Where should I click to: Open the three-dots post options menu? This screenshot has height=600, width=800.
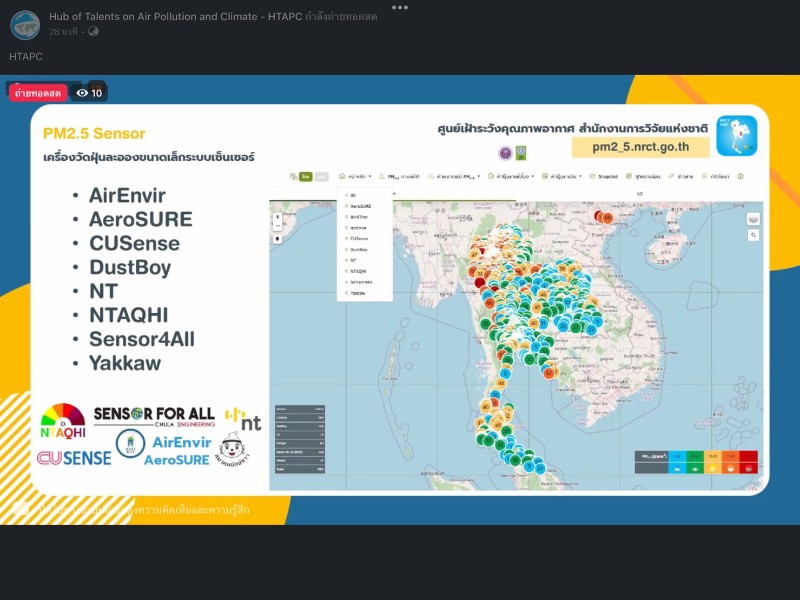click(399, 7)
